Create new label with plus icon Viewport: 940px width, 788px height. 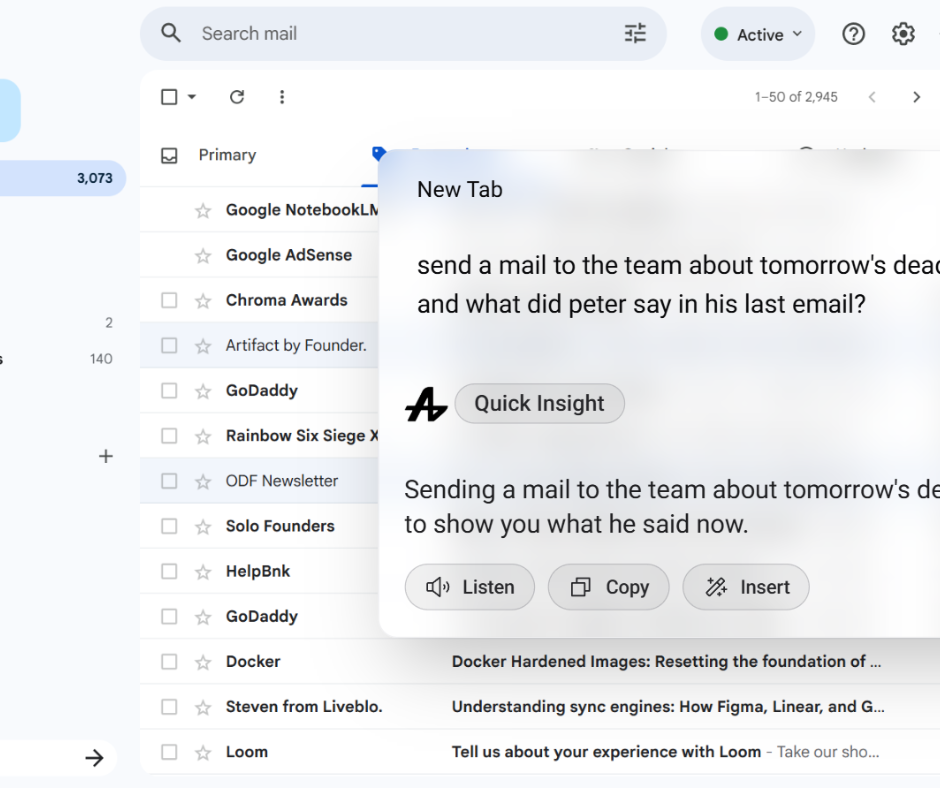coord(105,457)
